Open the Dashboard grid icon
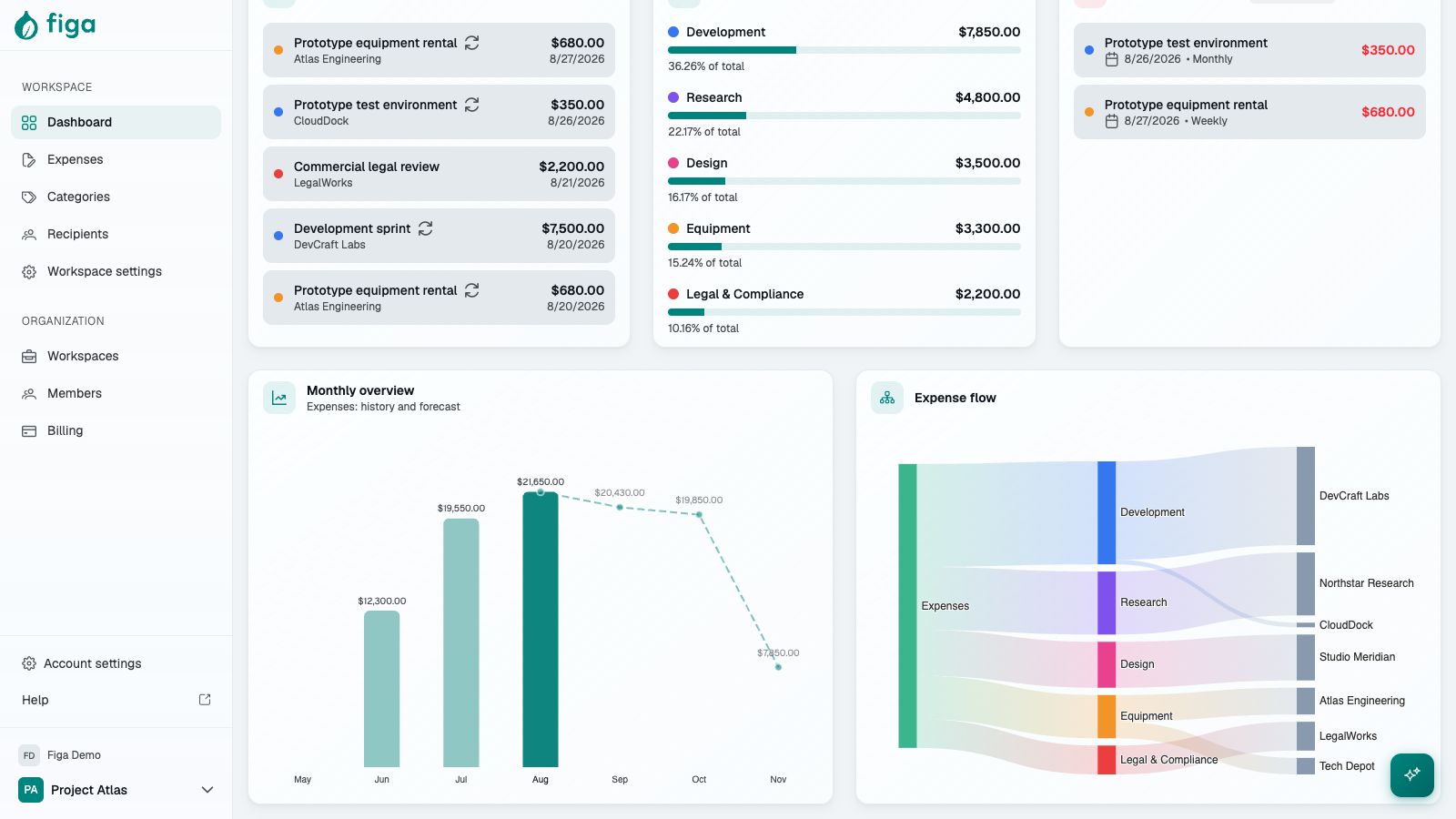The width and height of the screenshot is (1456, 819). click(x=29, y=122)
